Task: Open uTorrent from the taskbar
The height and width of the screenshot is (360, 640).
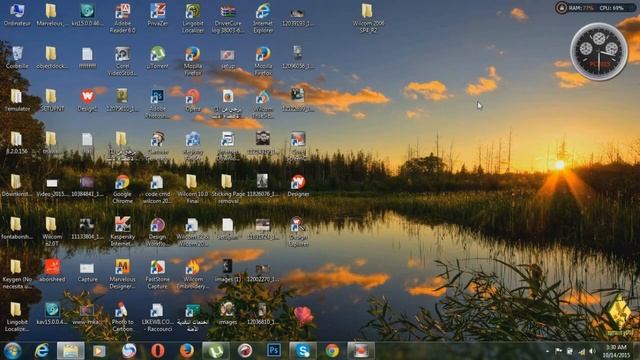Action: point(216,351)
